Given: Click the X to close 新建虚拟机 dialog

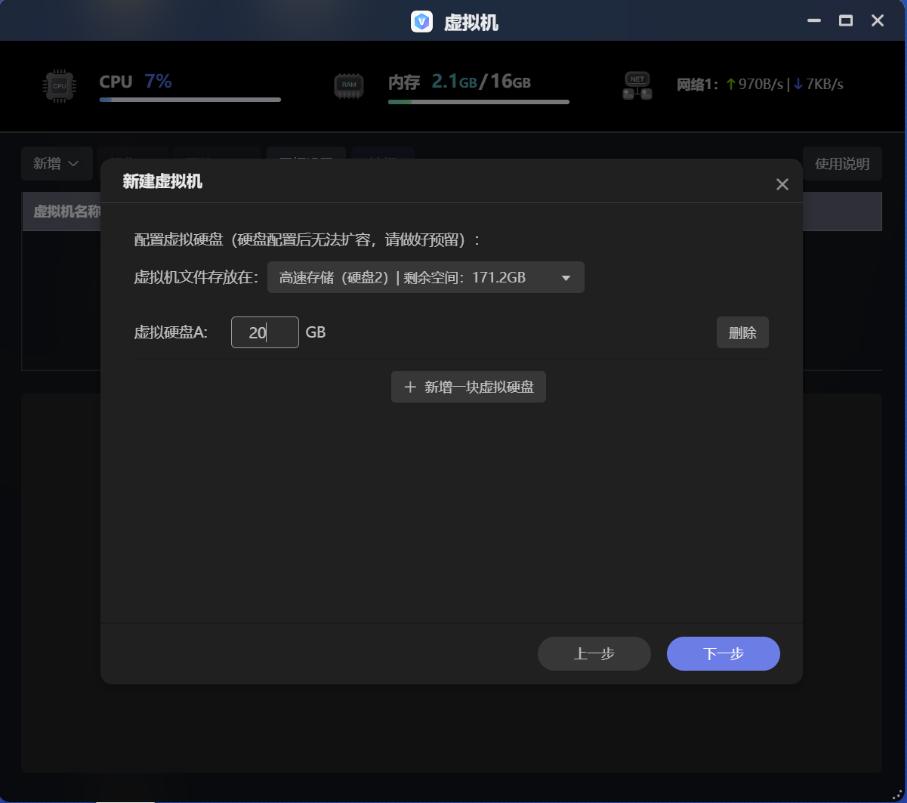Looking at the screenshot, I should pyautogui.click(x=782, y=184).
